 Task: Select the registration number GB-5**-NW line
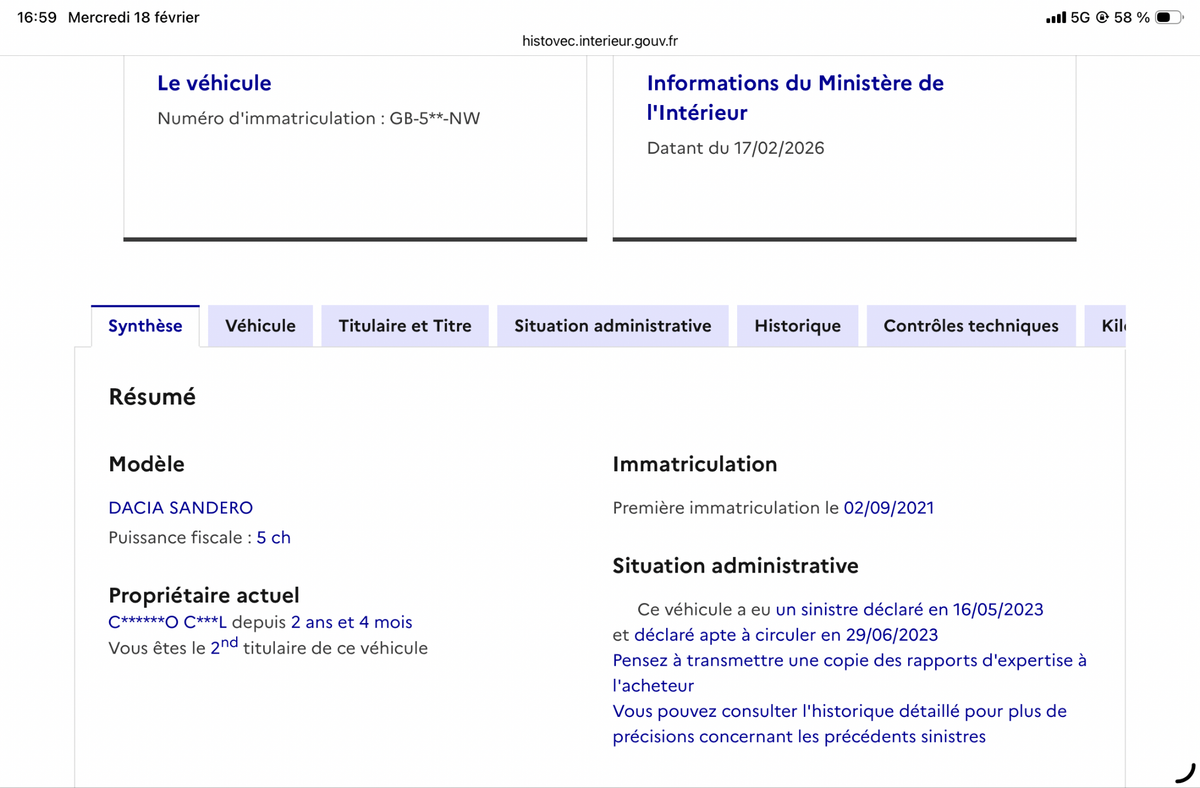click(319, 118)
